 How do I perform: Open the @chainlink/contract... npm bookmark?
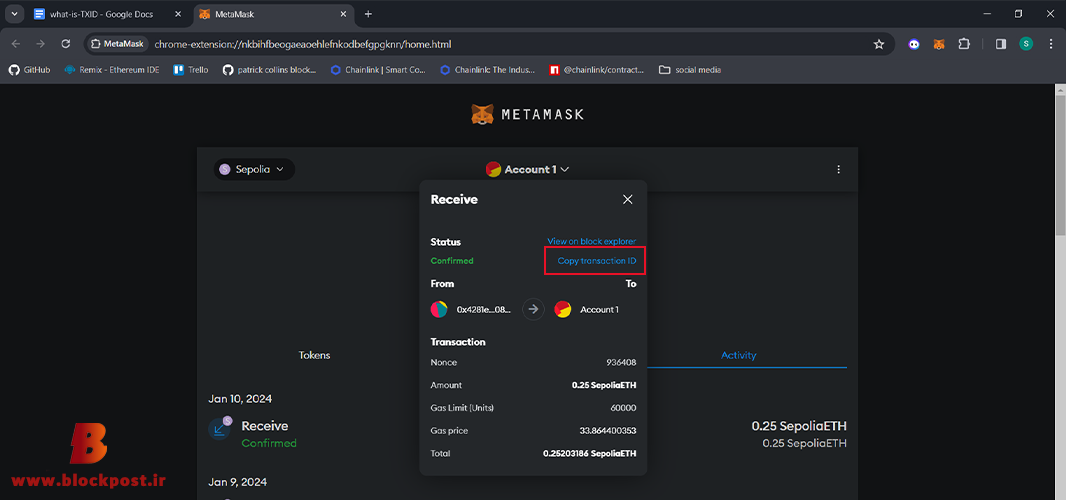click(597, 69)
